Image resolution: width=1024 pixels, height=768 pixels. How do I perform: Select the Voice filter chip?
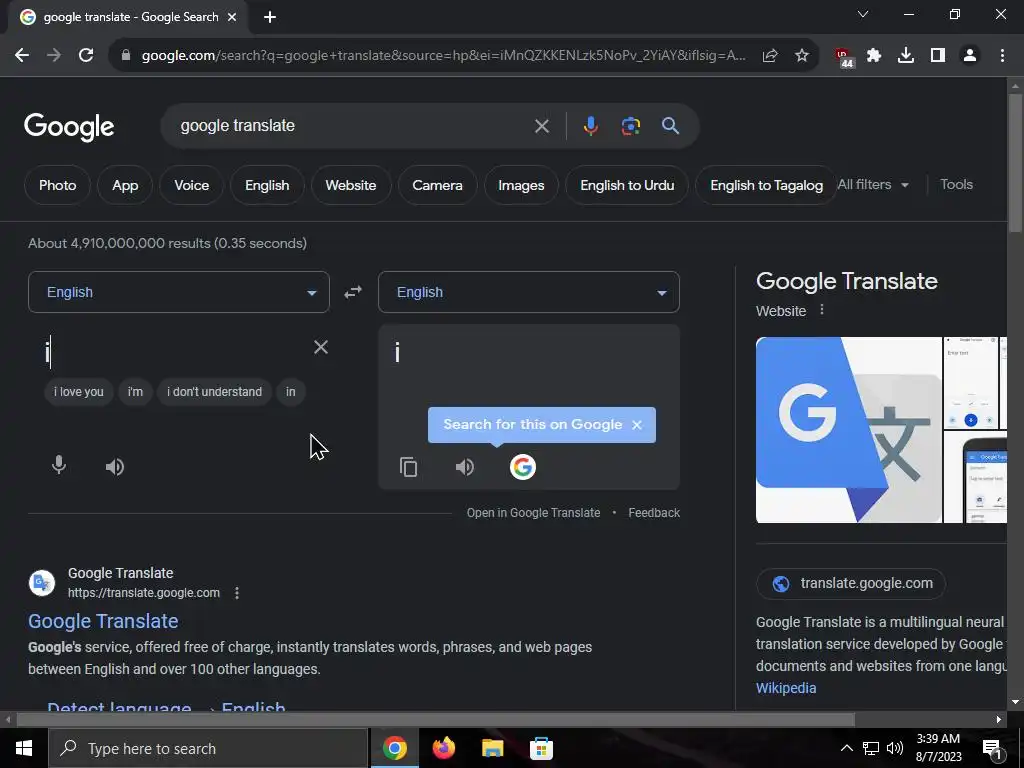[191, 185]
